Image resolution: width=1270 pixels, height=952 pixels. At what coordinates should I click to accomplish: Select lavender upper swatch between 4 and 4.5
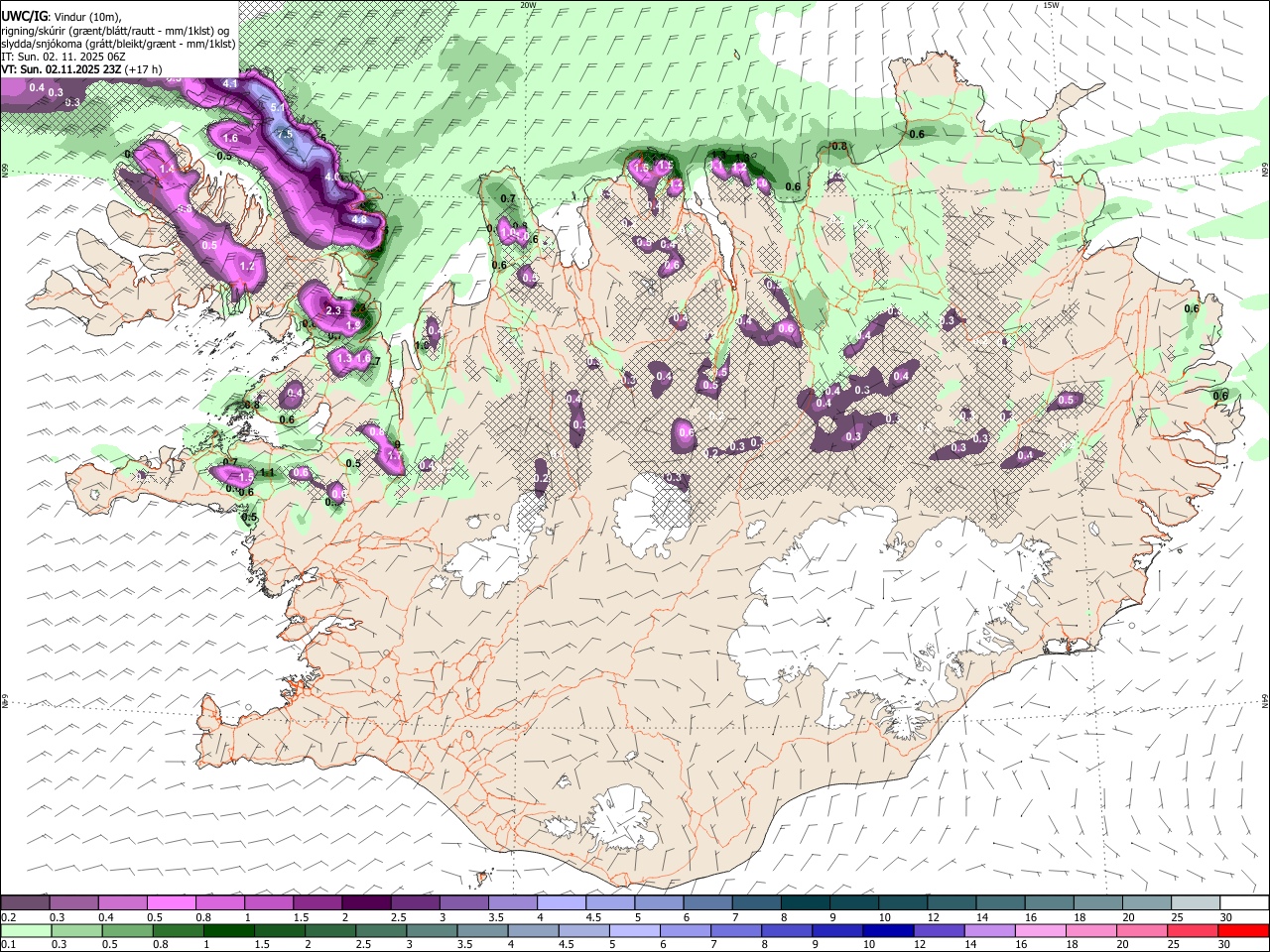(562, 902)
